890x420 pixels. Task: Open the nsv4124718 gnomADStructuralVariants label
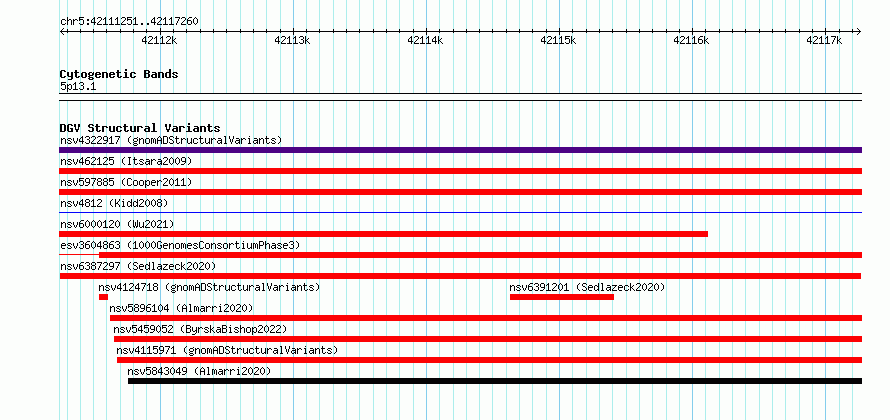tap(209, 287)
